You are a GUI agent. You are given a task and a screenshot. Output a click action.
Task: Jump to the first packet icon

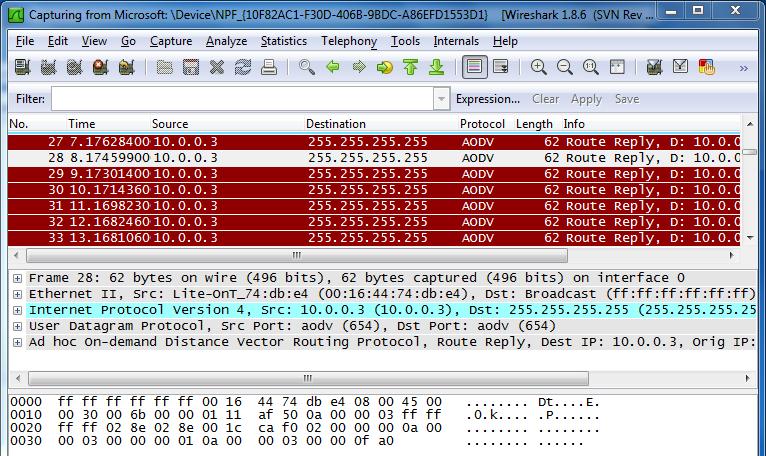point(411,67)
